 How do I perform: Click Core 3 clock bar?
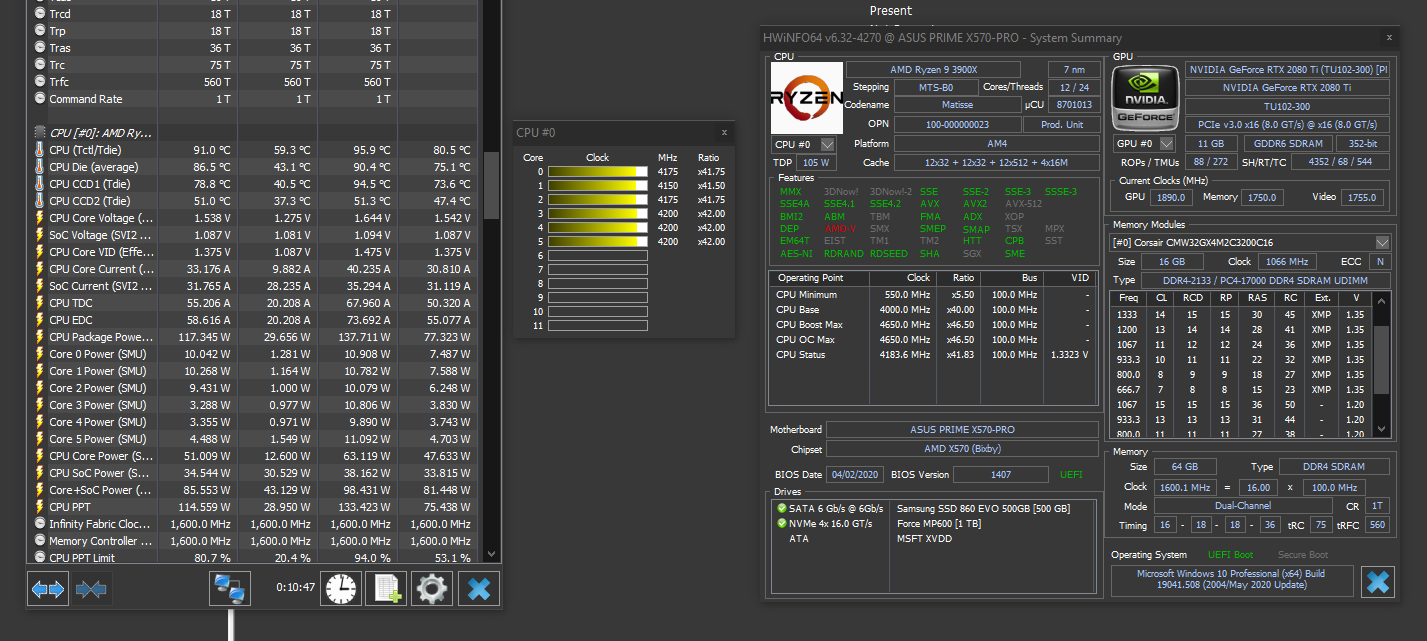[598, 214]
